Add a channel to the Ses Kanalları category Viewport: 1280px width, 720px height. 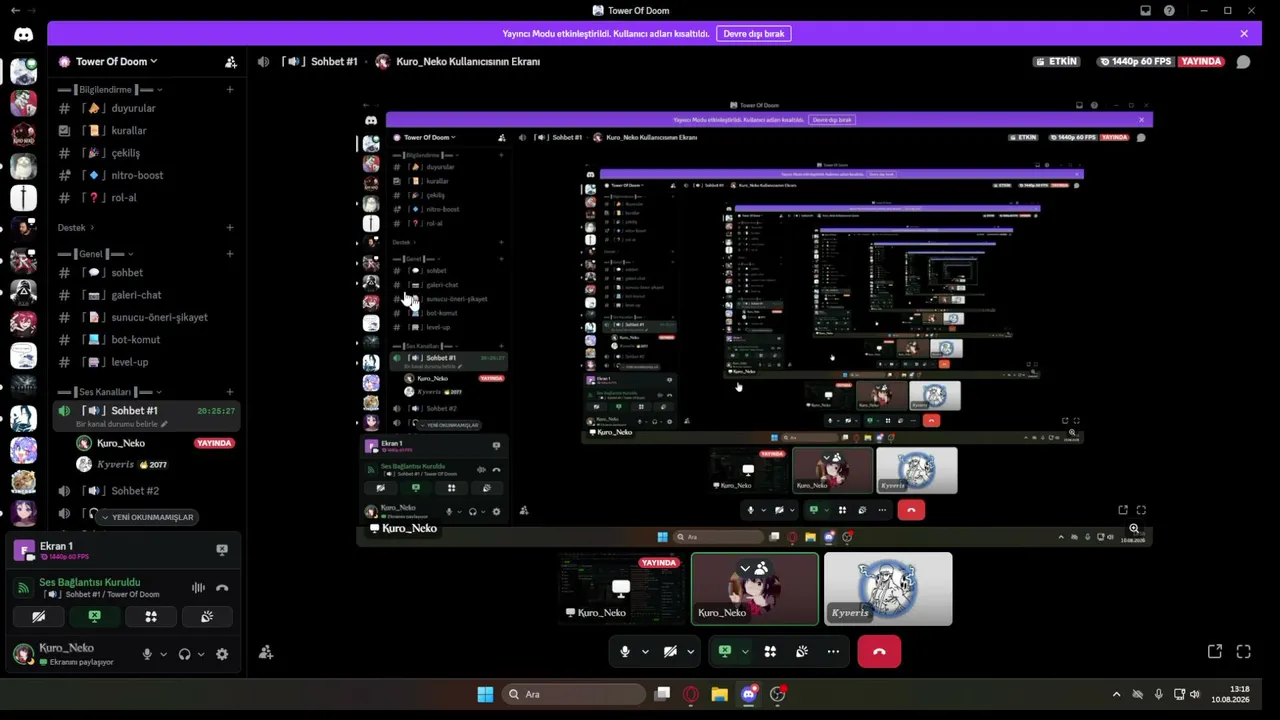(x=230, y=392)
